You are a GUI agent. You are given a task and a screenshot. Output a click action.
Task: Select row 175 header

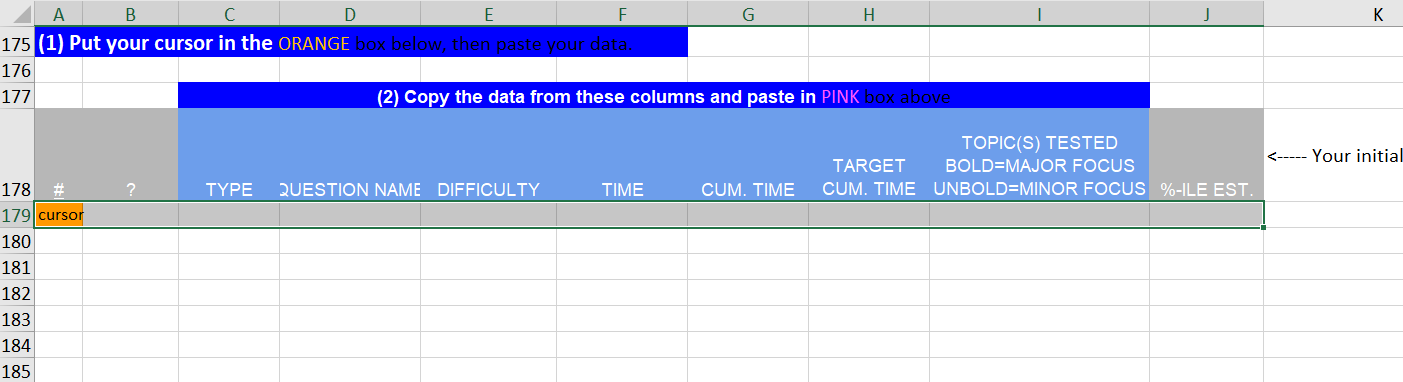click(17, 44)
